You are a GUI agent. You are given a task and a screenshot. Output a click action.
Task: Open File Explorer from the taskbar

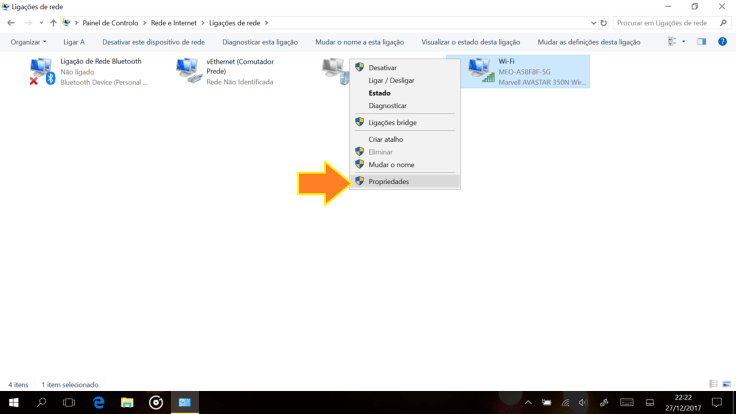pyautogui.click(x=127, y=402)
